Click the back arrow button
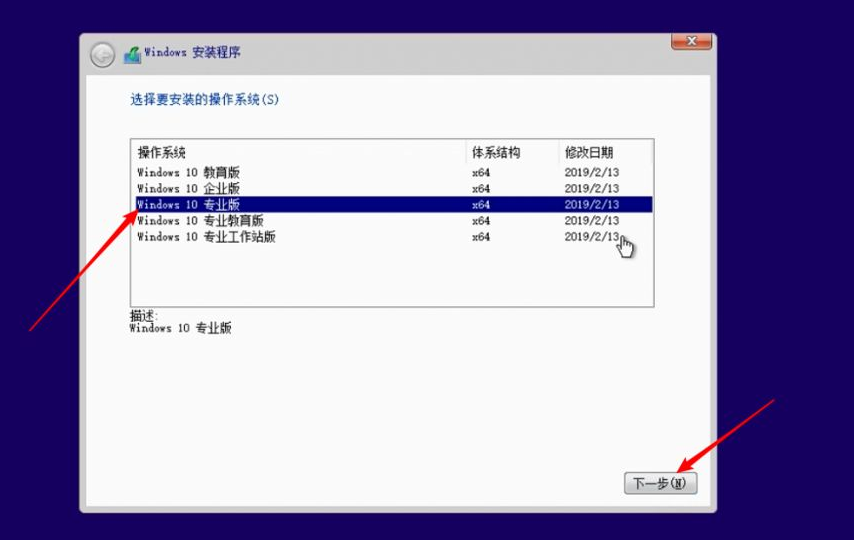This screenshot has width=854, height=540. click(102, 55)
